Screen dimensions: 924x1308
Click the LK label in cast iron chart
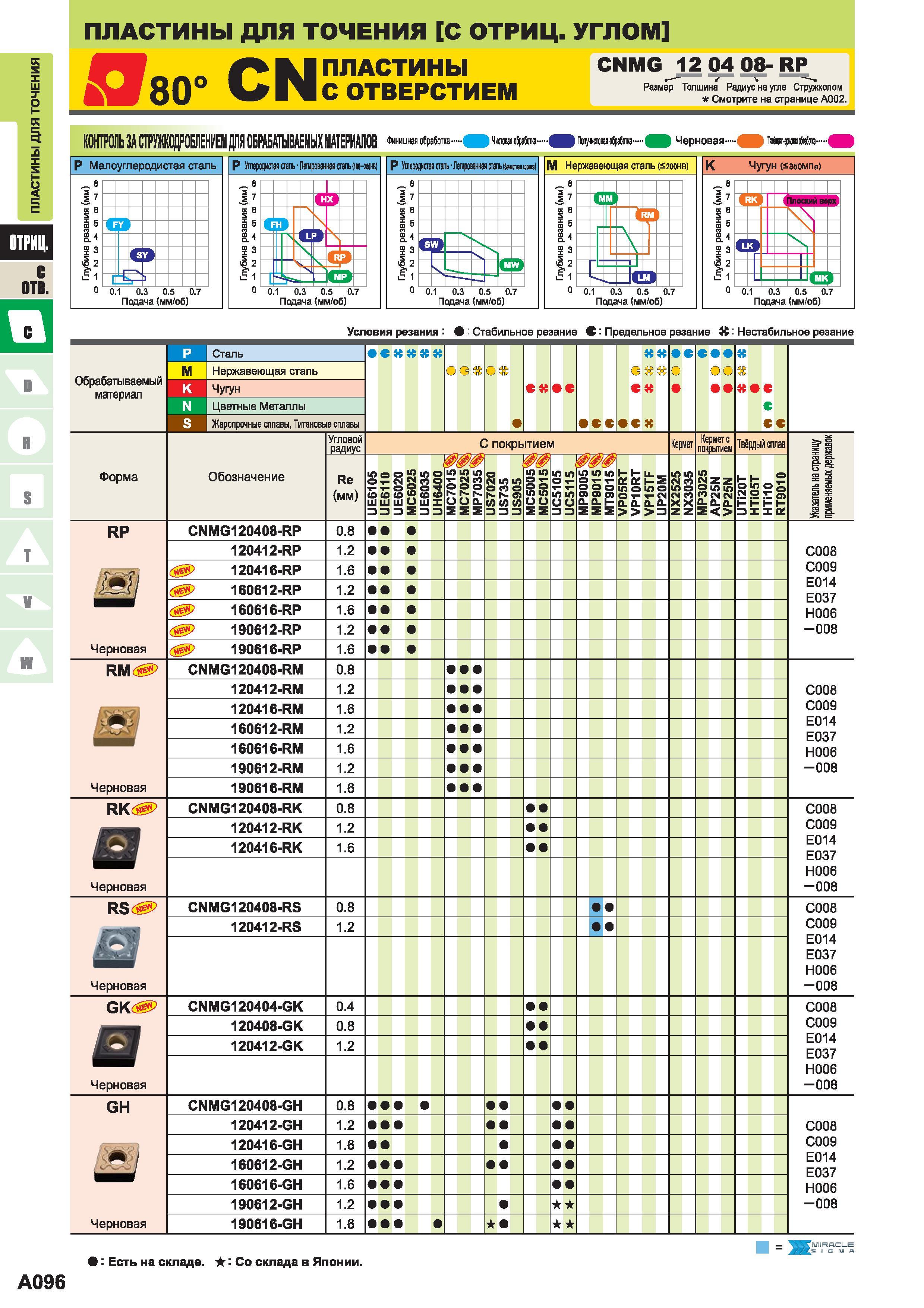[748, 246]
